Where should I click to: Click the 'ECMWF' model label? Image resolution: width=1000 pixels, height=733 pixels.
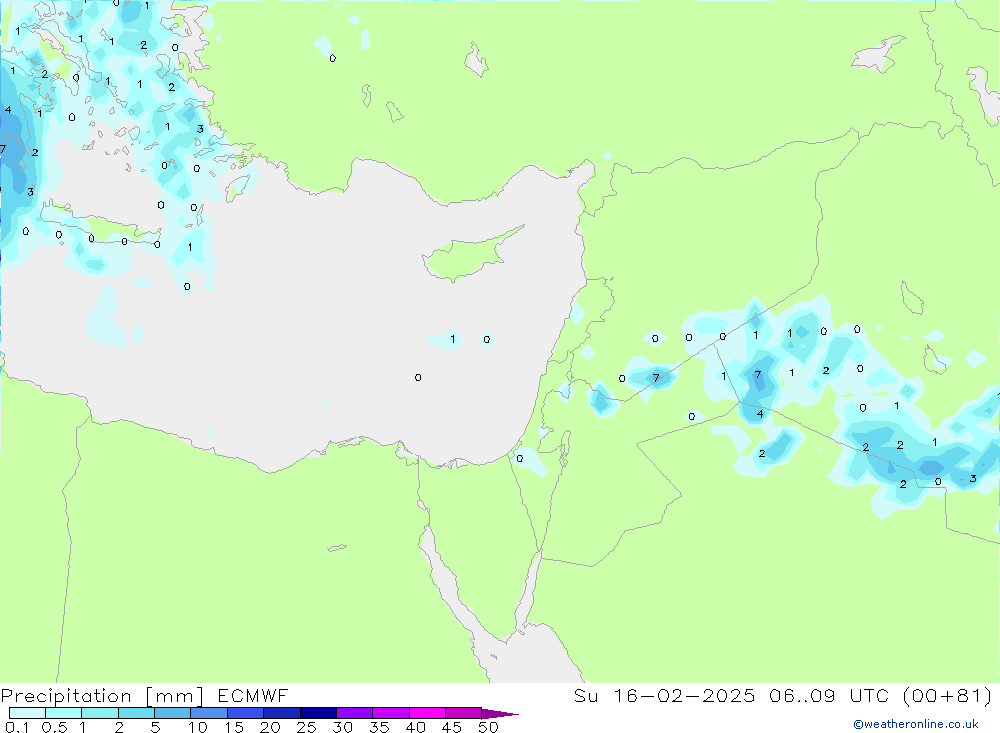coord(253,696)
